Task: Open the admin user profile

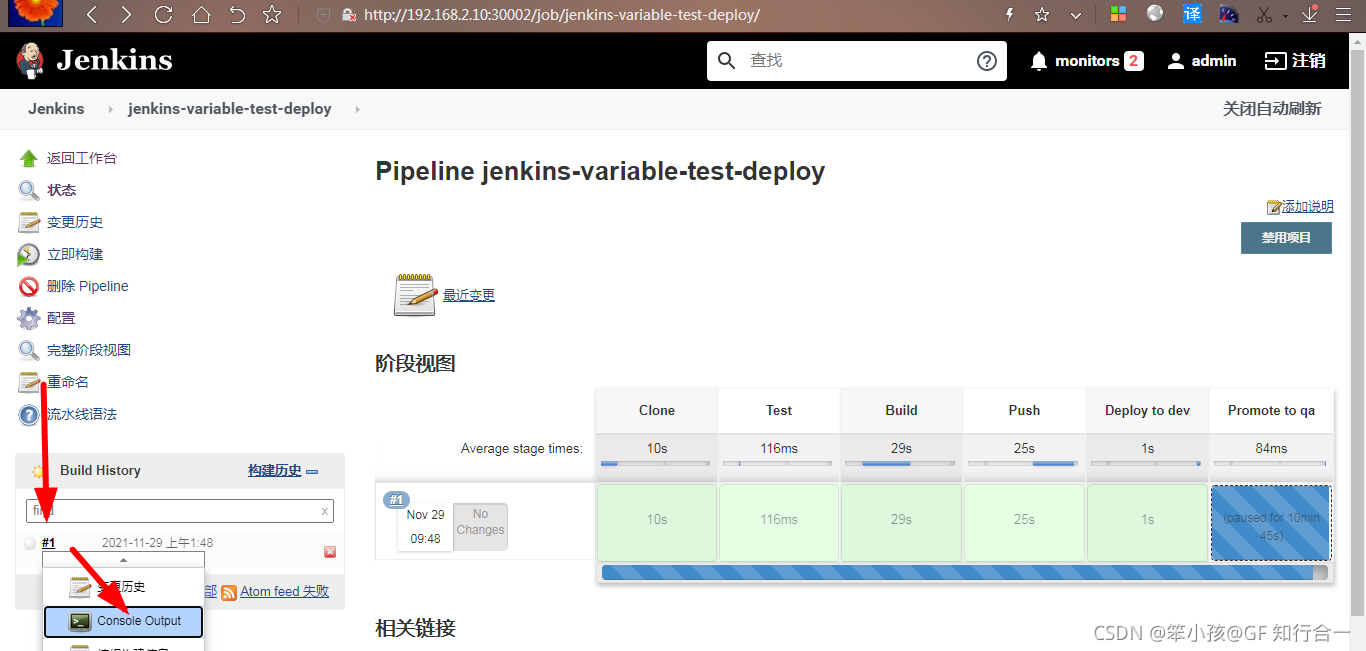Action: pos(1202,61)
